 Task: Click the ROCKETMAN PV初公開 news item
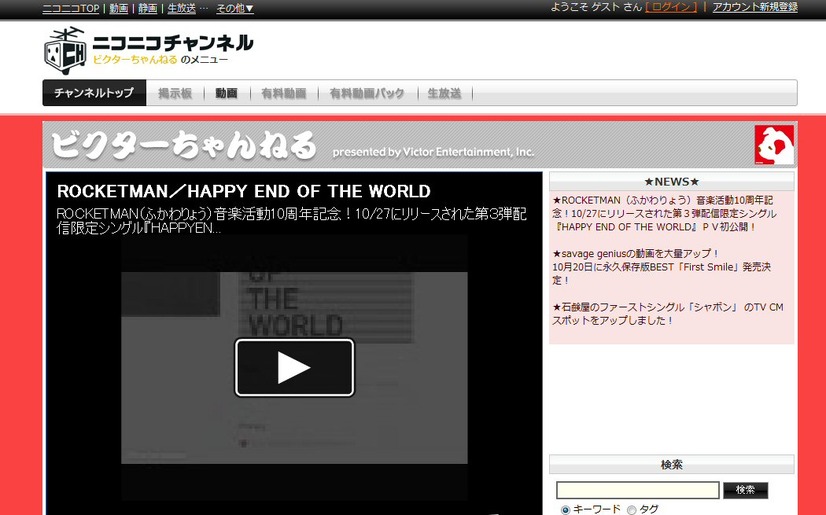coord(664,213)
